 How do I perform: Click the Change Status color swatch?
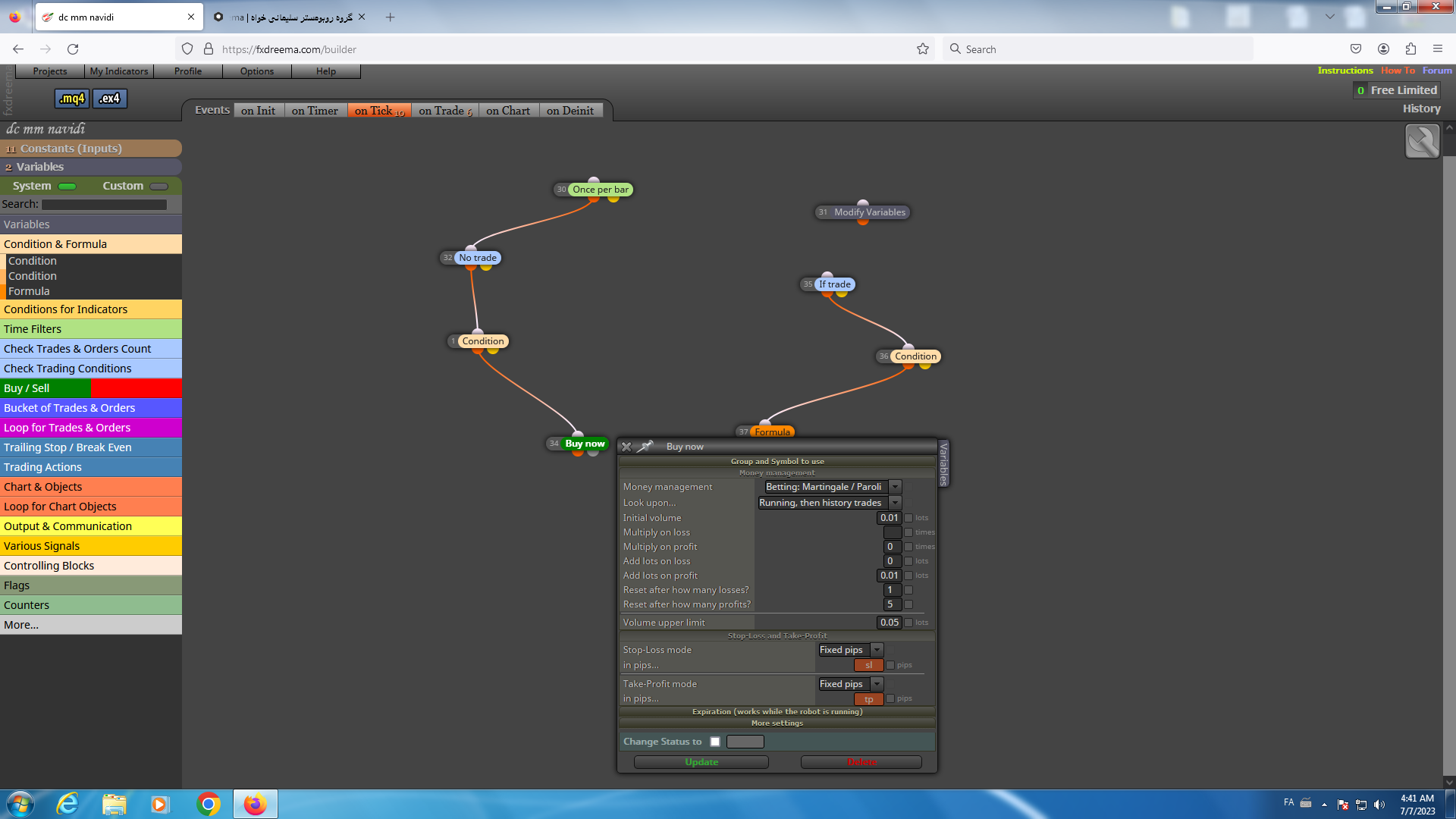point(745,742)
